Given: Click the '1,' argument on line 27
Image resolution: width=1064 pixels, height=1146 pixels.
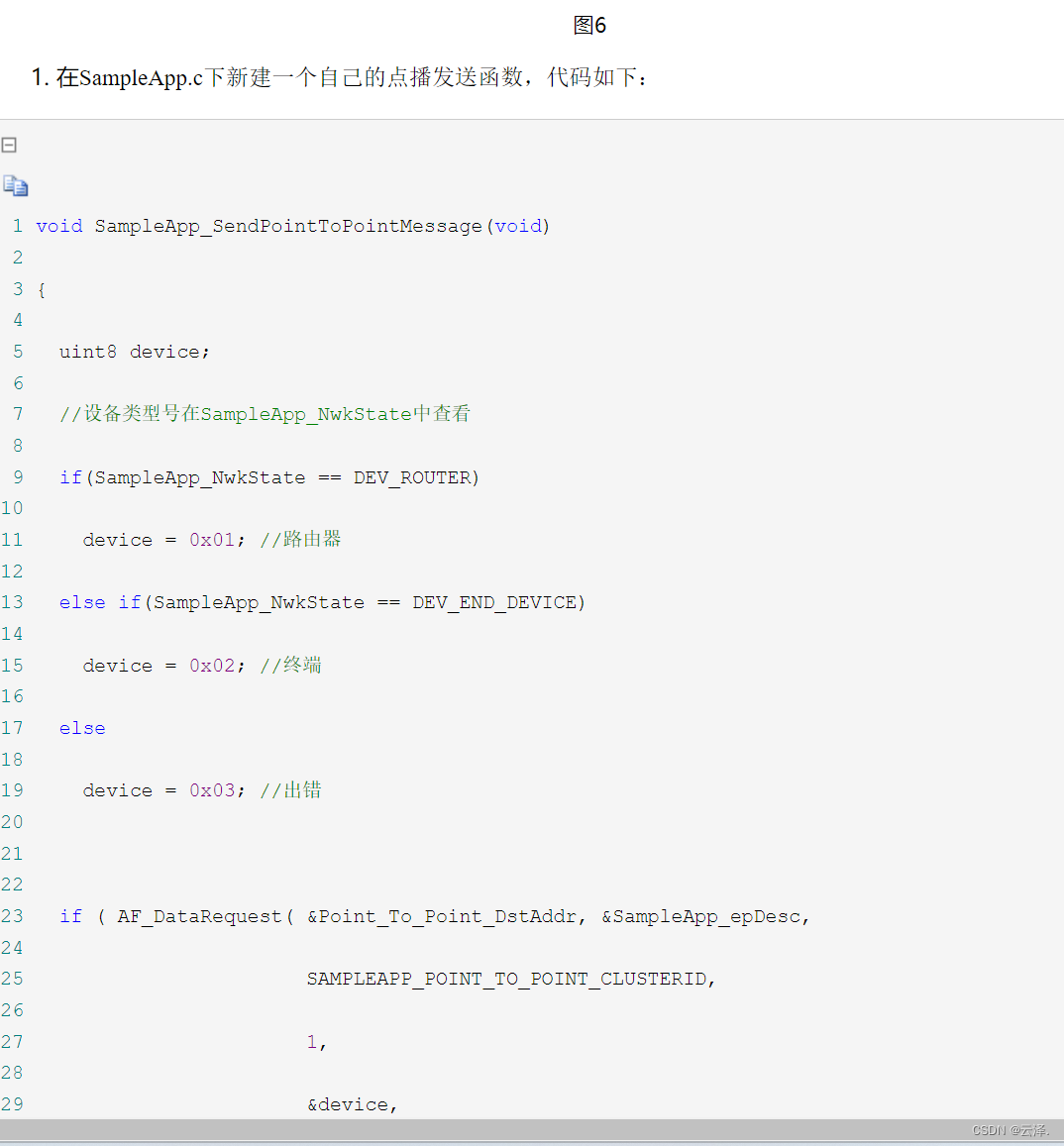Looking at the screenshot, I should pyautogui.click(x=316, y=1042).
